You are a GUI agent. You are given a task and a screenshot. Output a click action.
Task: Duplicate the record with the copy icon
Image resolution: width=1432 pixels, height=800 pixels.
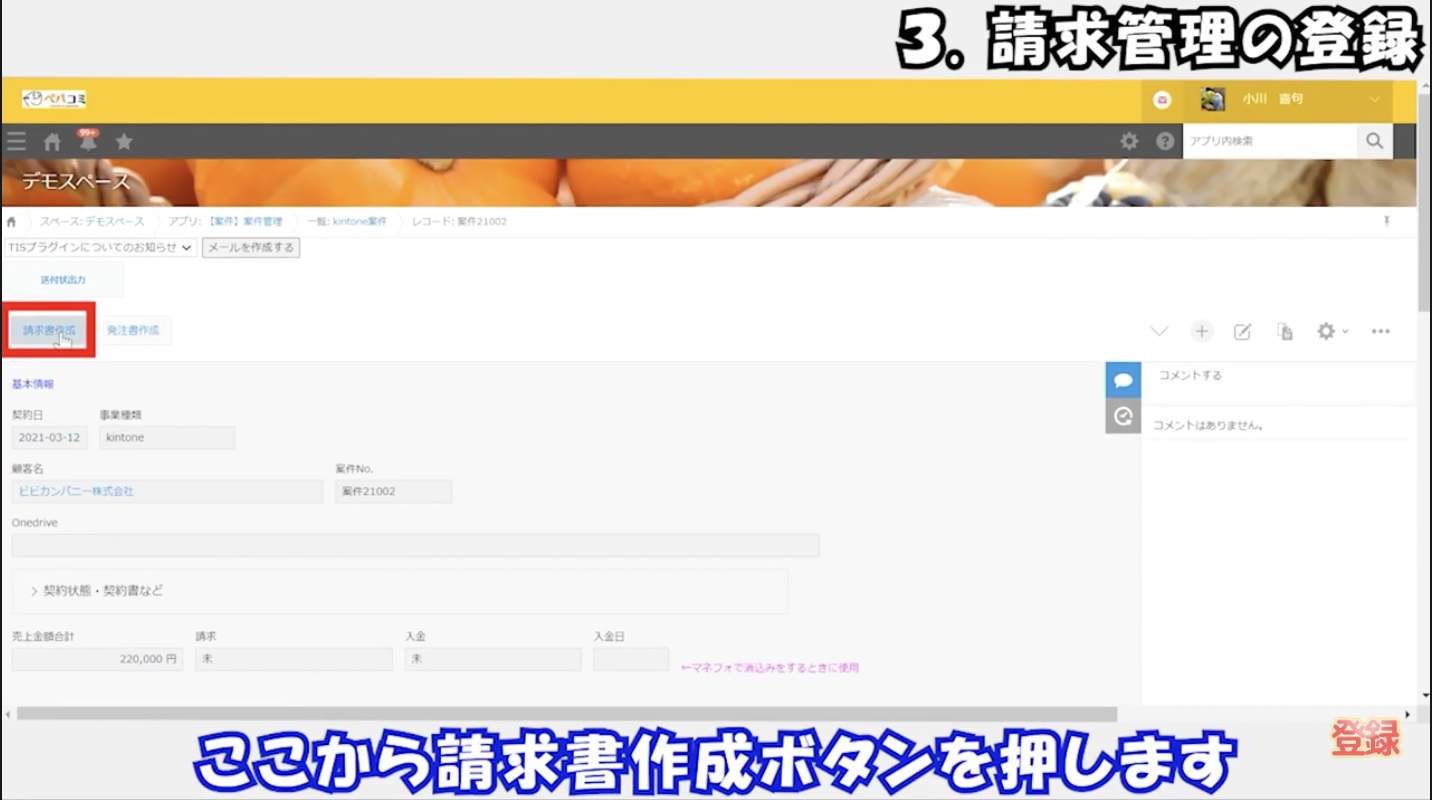pyautogui.click(x=1286, y=331)
